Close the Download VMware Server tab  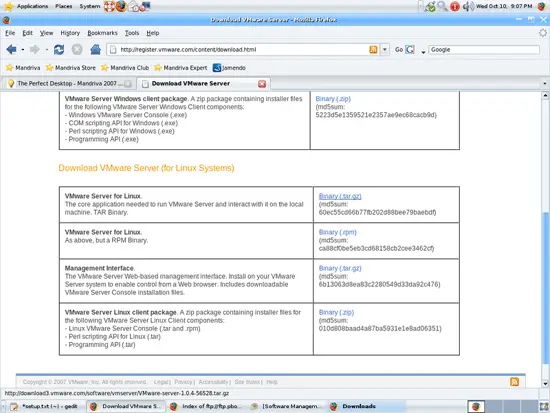click(262, 84)
